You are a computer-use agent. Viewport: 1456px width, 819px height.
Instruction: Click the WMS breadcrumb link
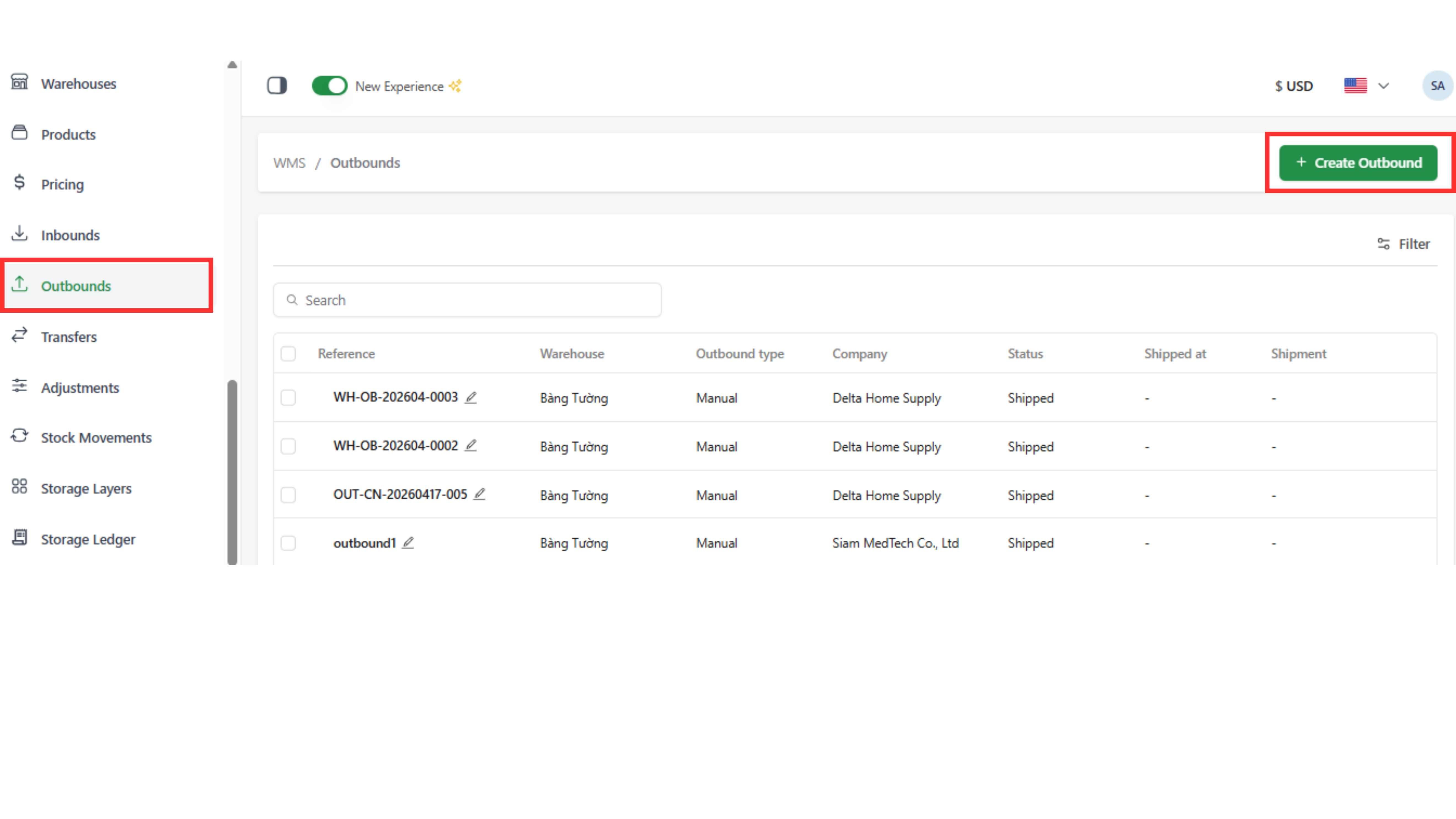[289, 163]
